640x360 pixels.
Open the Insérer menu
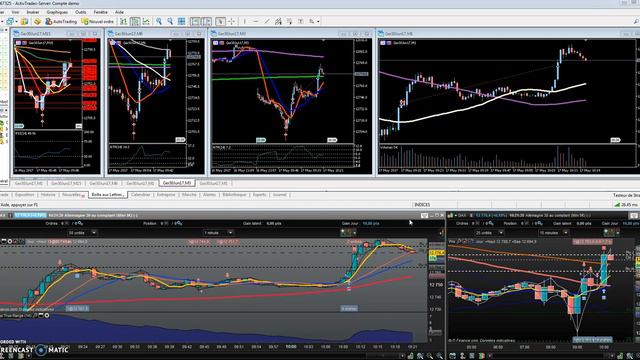click(33, 12)
